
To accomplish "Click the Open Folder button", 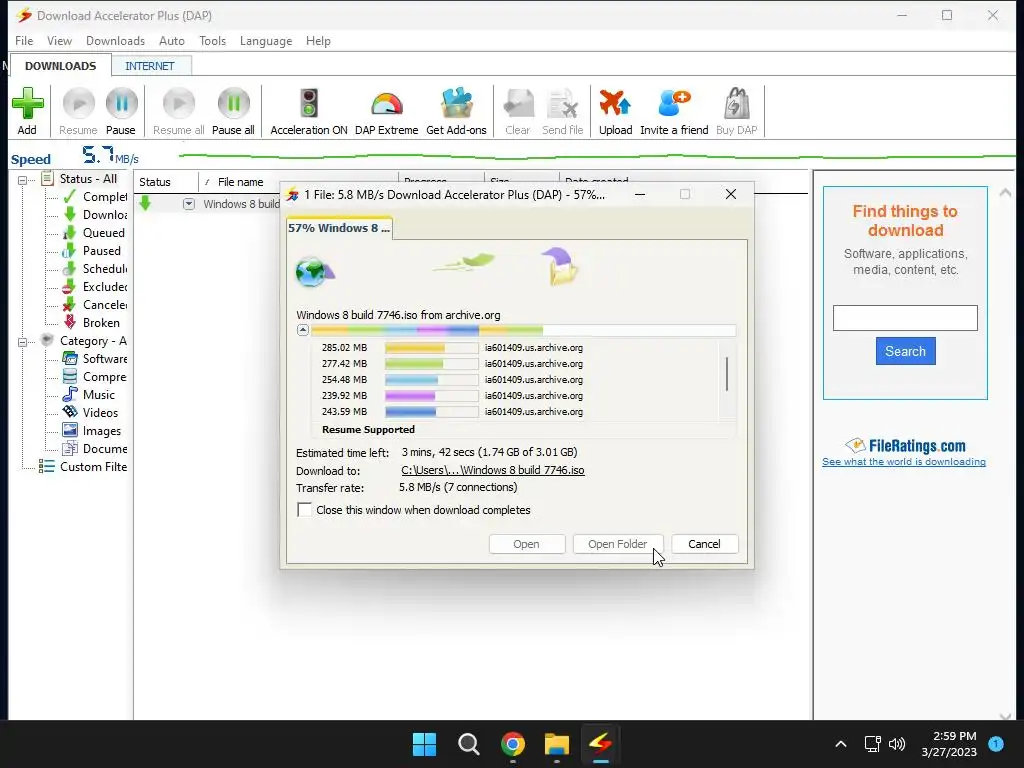I will (617, 544).
